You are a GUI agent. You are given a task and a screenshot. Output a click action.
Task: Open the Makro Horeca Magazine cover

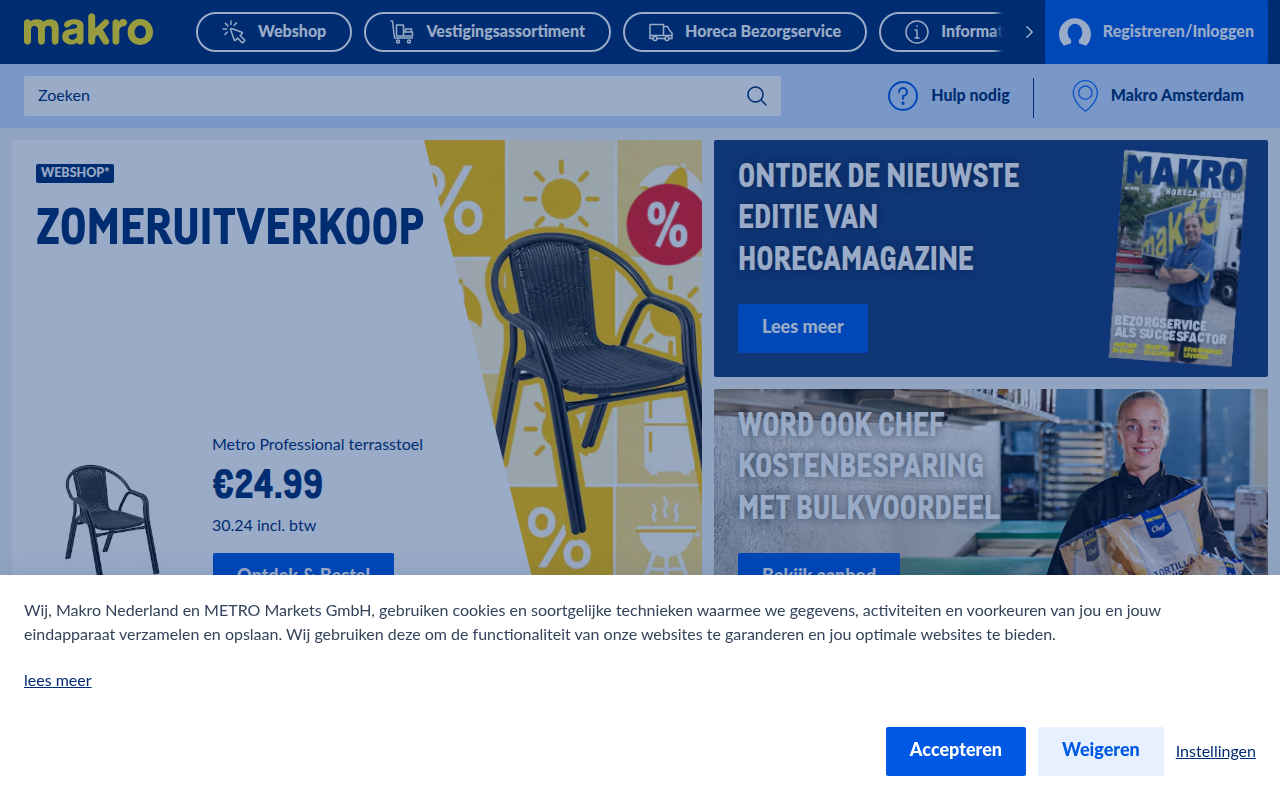point(1178,258)
